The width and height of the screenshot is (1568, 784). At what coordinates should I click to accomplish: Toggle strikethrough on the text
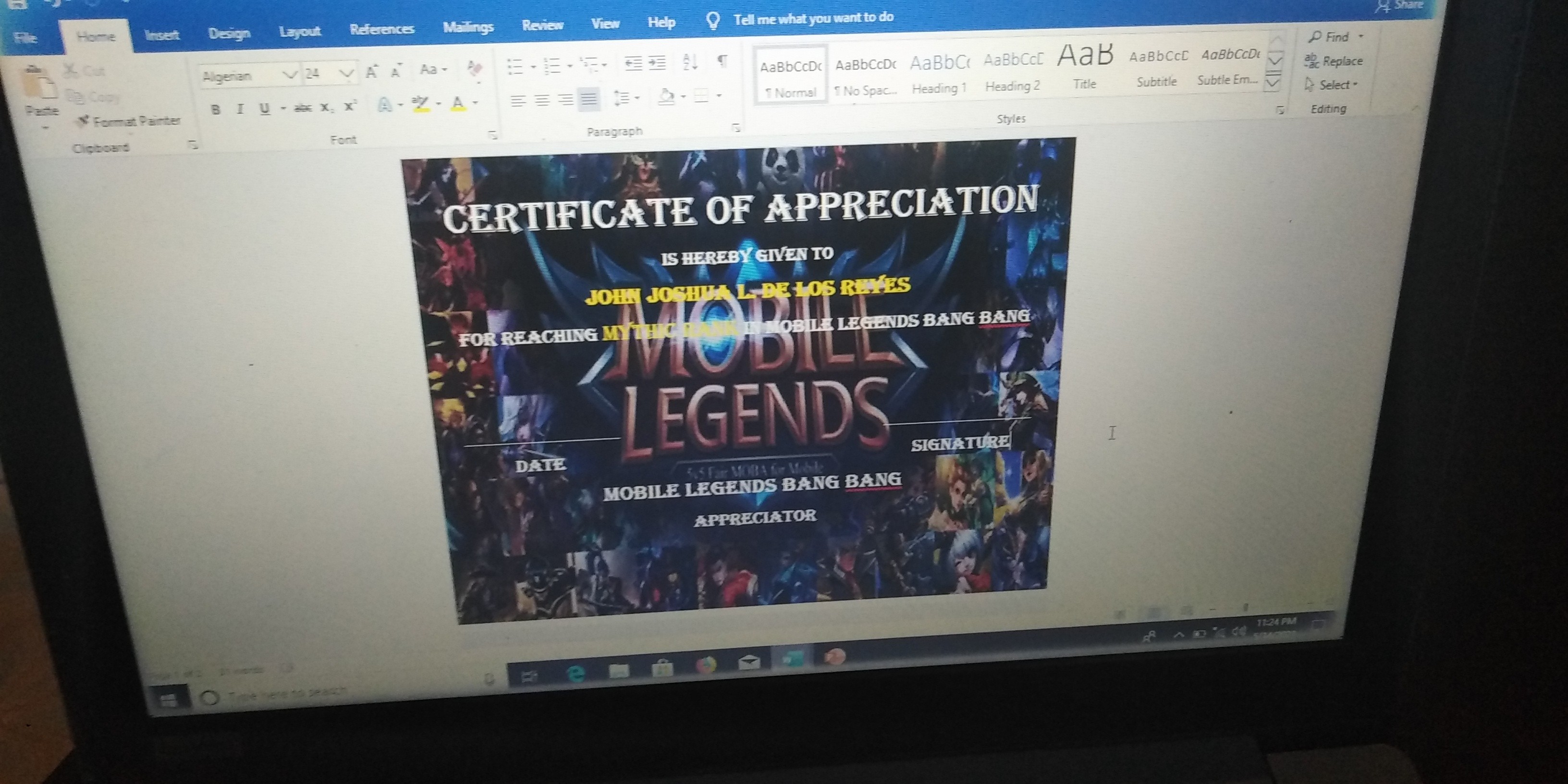(303, 109)
